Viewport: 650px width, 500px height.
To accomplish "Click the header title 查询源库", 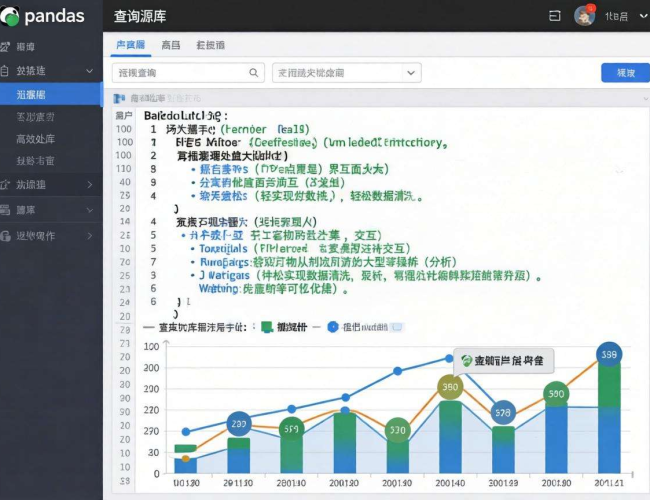I will tap(140, 16).
